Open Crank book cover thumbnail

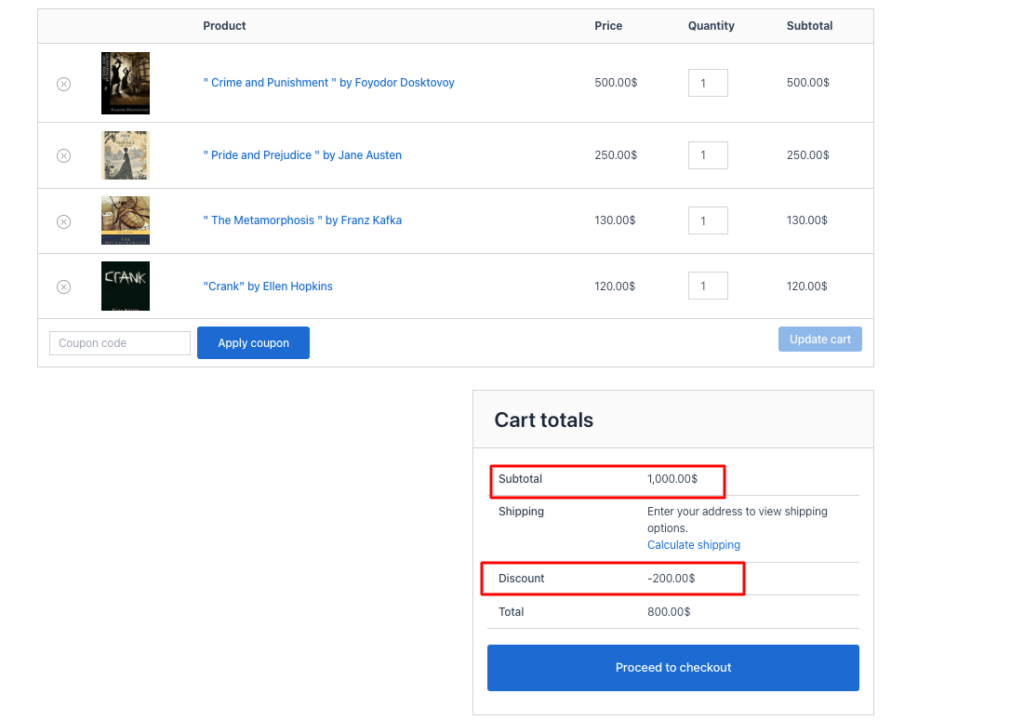[x=125, y=286]
